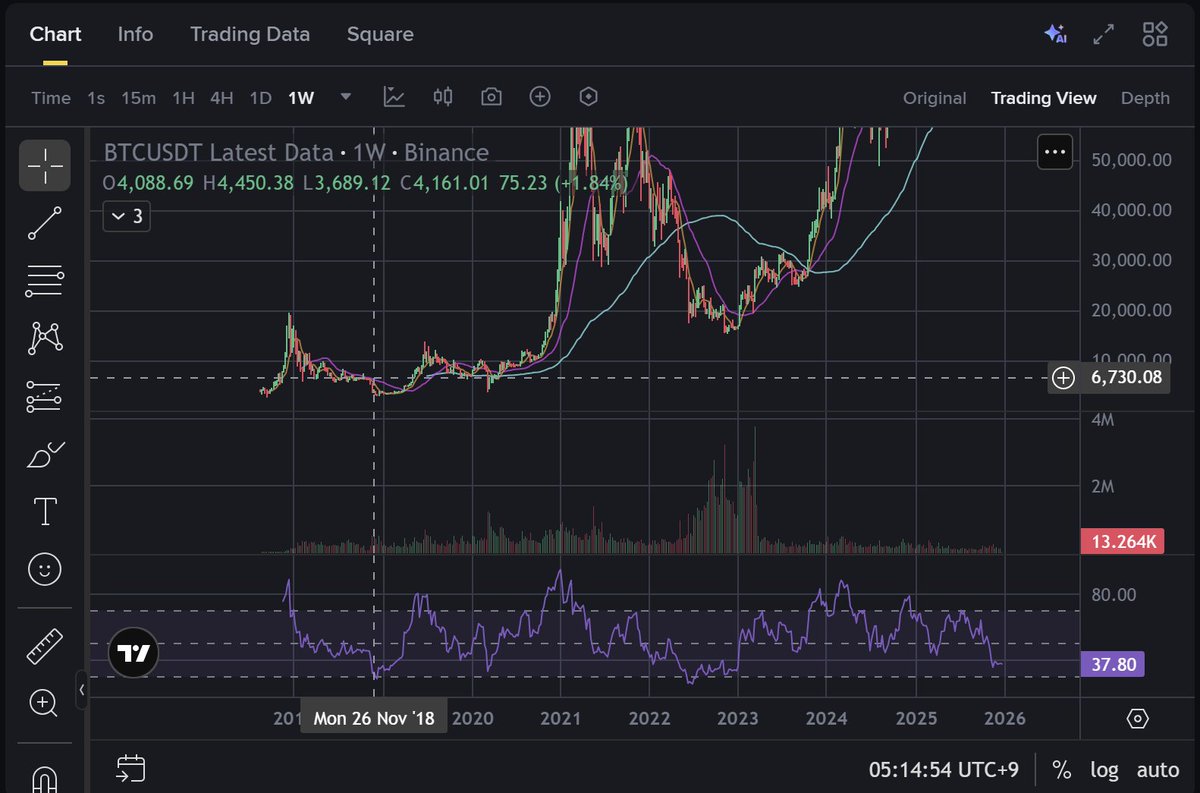Toggle log scale mode

click(x=1104, y=770)
